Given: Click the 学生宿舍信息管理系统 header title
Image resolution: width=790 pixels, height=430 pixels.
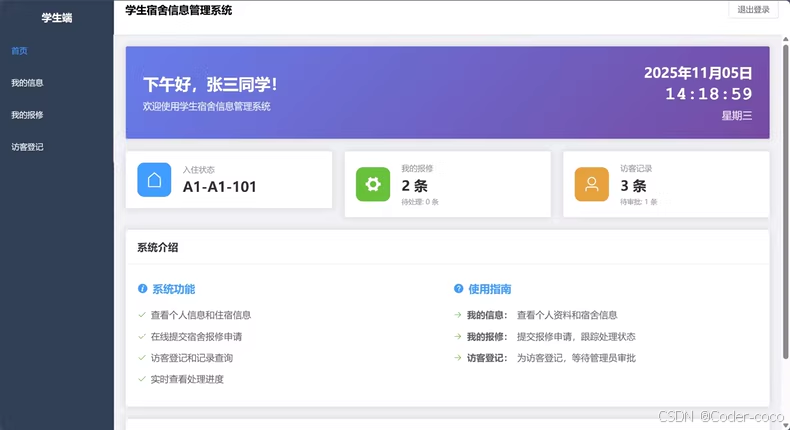Looking at the screenshot, I should pos(179,10).
